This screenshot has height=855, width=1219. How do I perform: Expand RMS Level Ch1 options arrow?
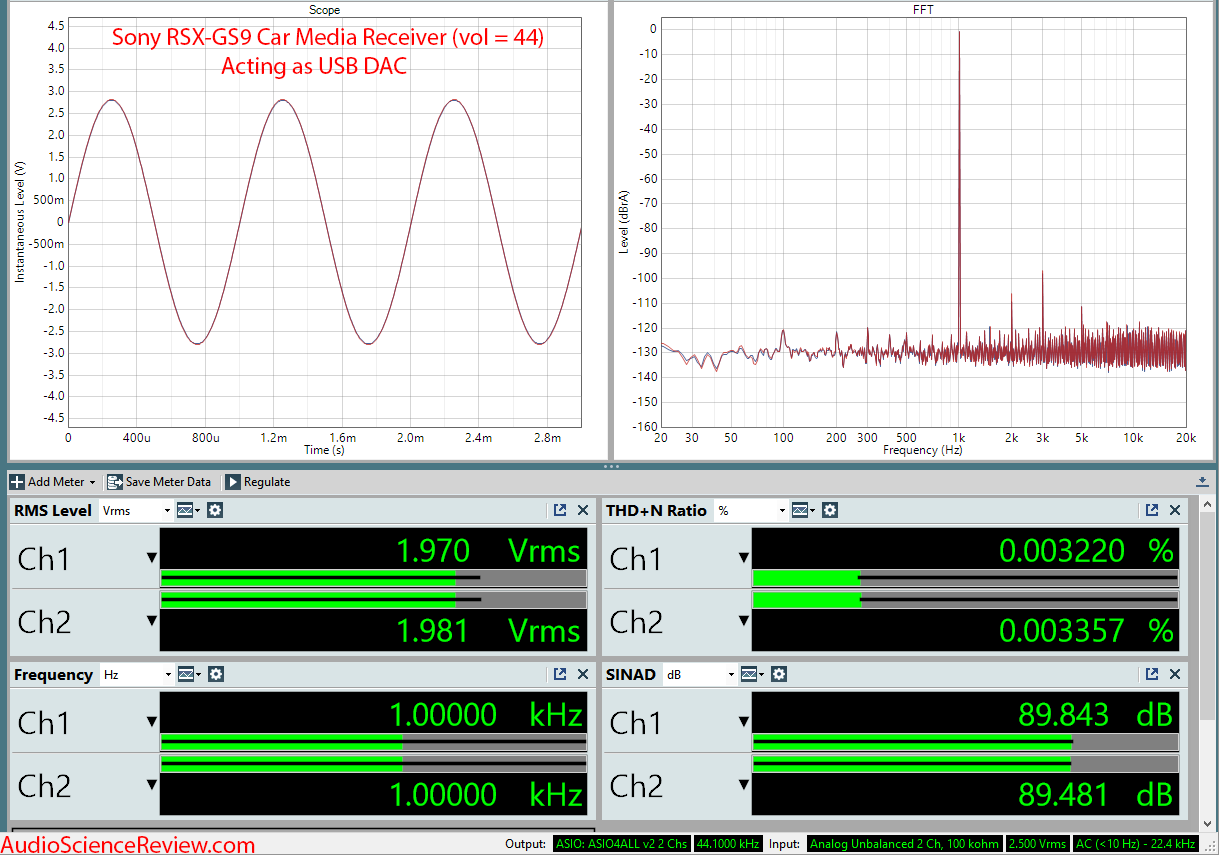click(x=152, y=558)
